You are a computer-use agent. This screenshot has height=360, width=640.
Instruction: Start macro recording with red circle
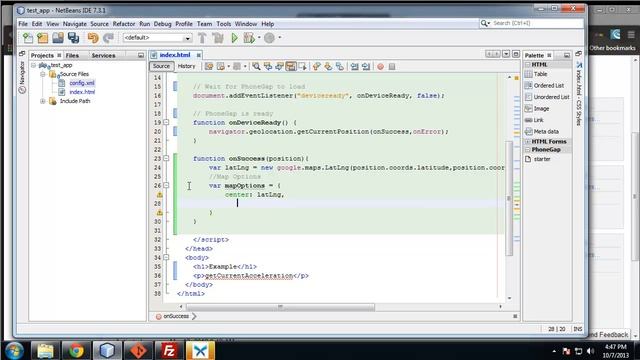click(x=380, y=66)
